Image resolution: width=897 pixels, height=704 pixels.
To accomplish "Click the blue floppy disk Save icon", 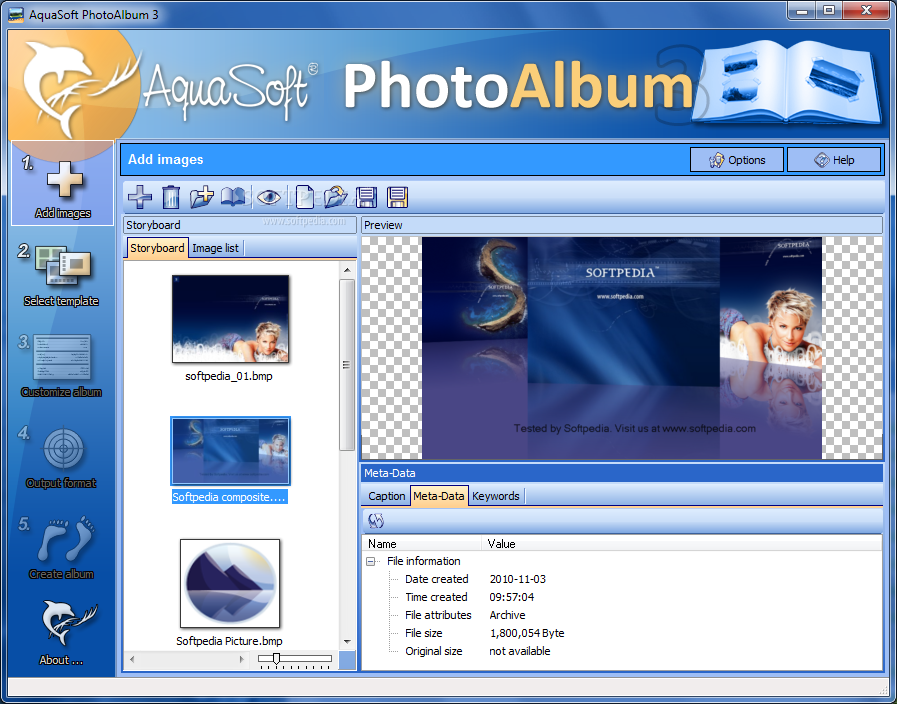I will pos(366,197).
